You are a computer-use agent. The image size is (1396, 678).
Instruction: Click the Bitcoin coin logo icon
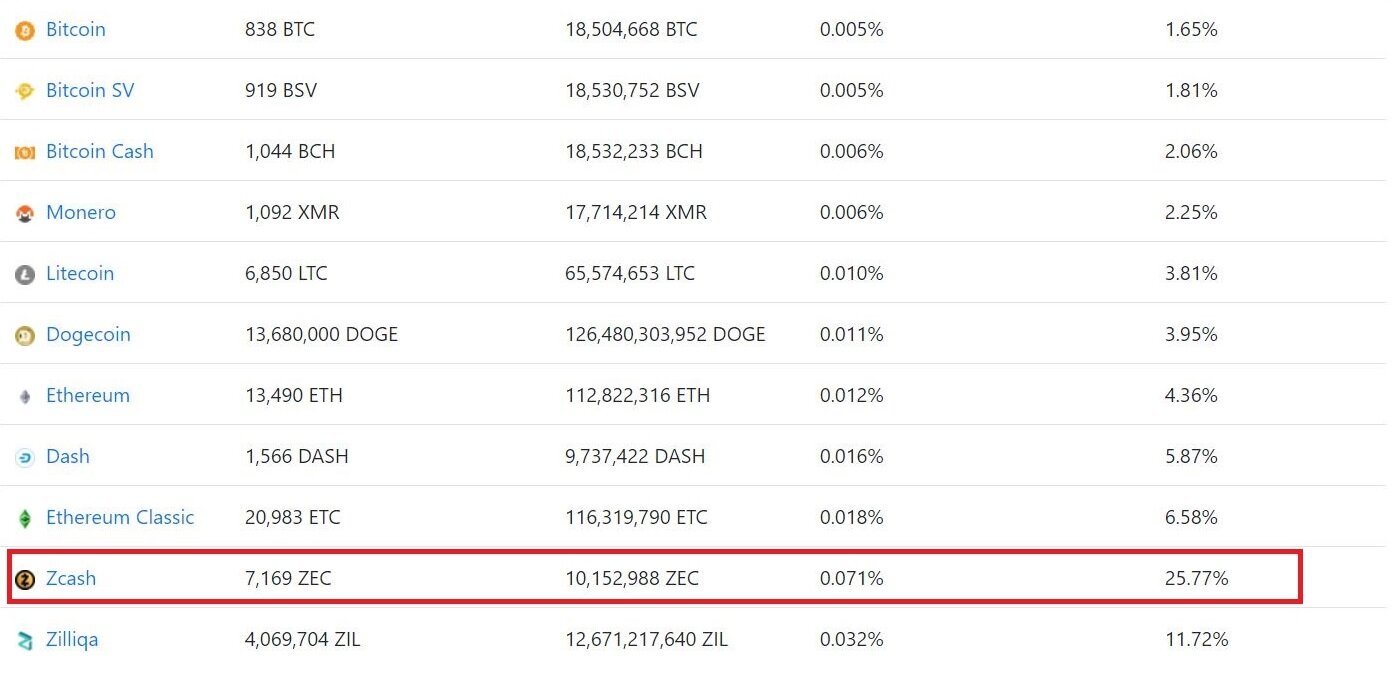point(25,31)
